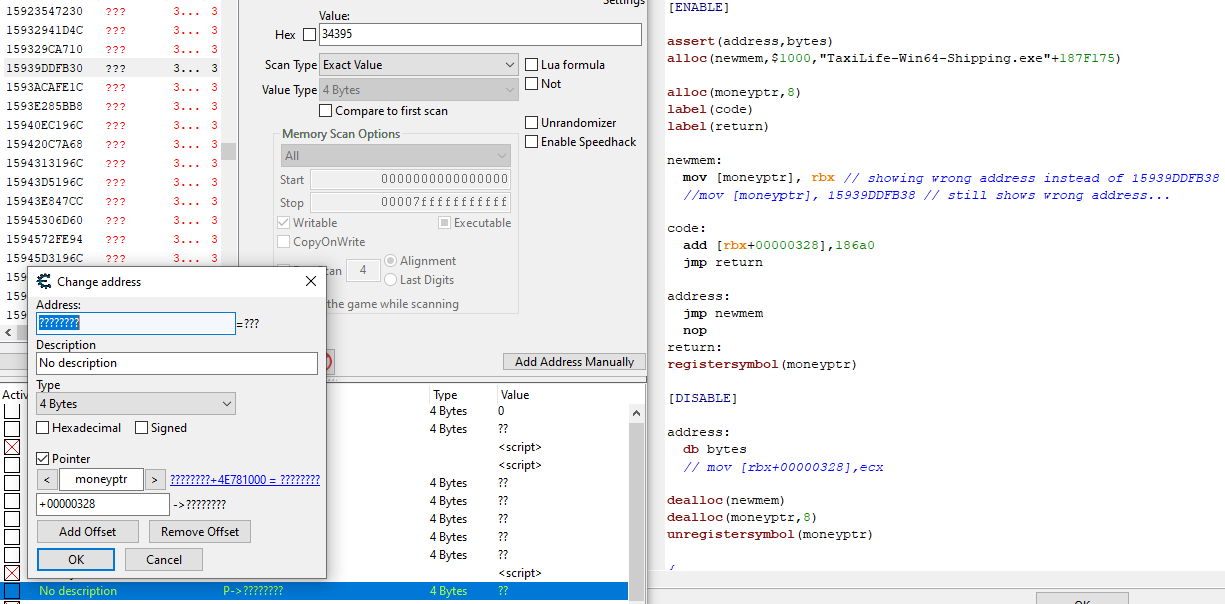Screen dimensions: 1225x604
Task: Click the Add Offset button
Action: 87,532
